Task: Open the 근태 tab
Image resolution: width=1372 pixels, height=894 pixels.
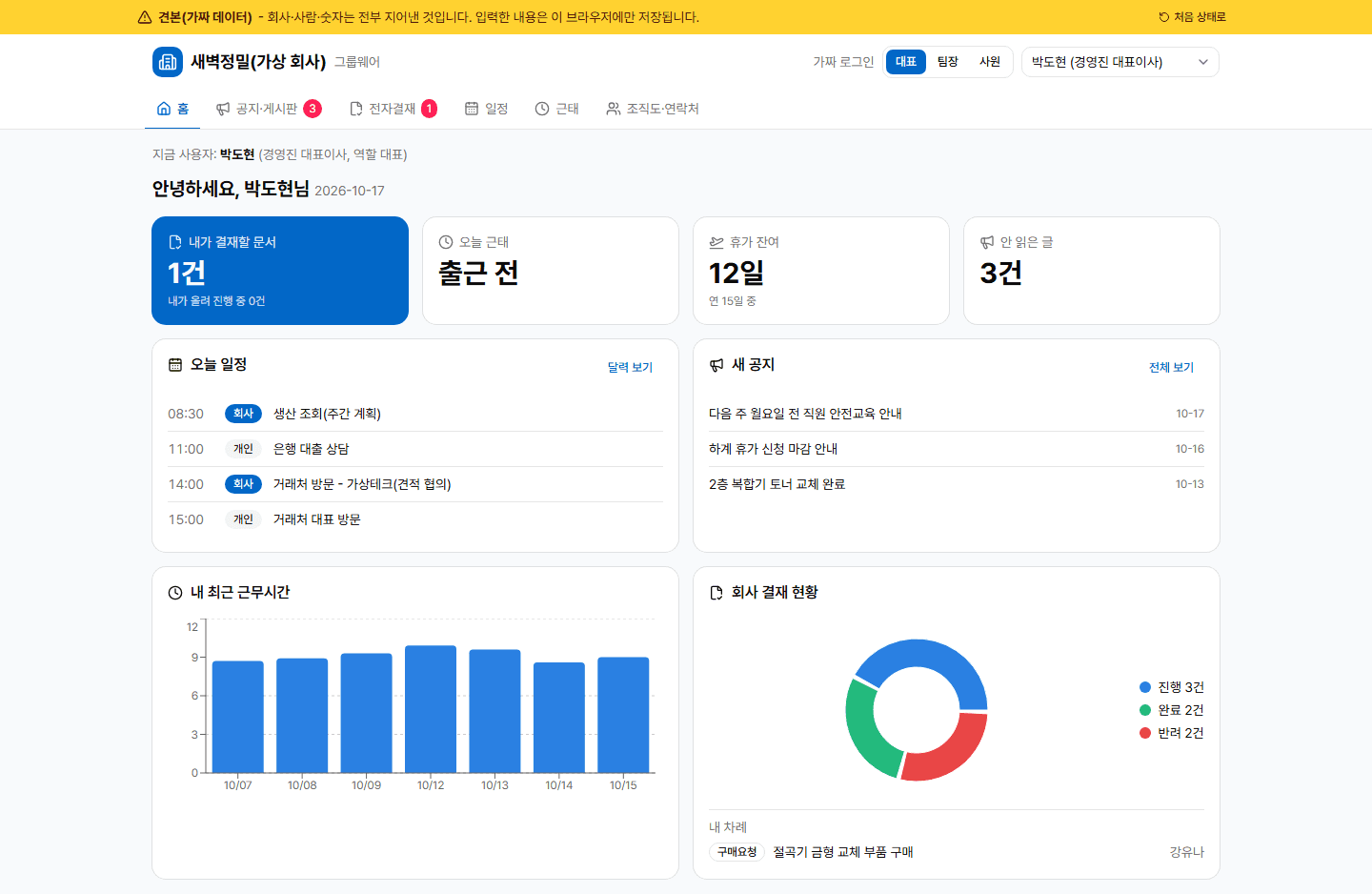Action: [556, 109]
